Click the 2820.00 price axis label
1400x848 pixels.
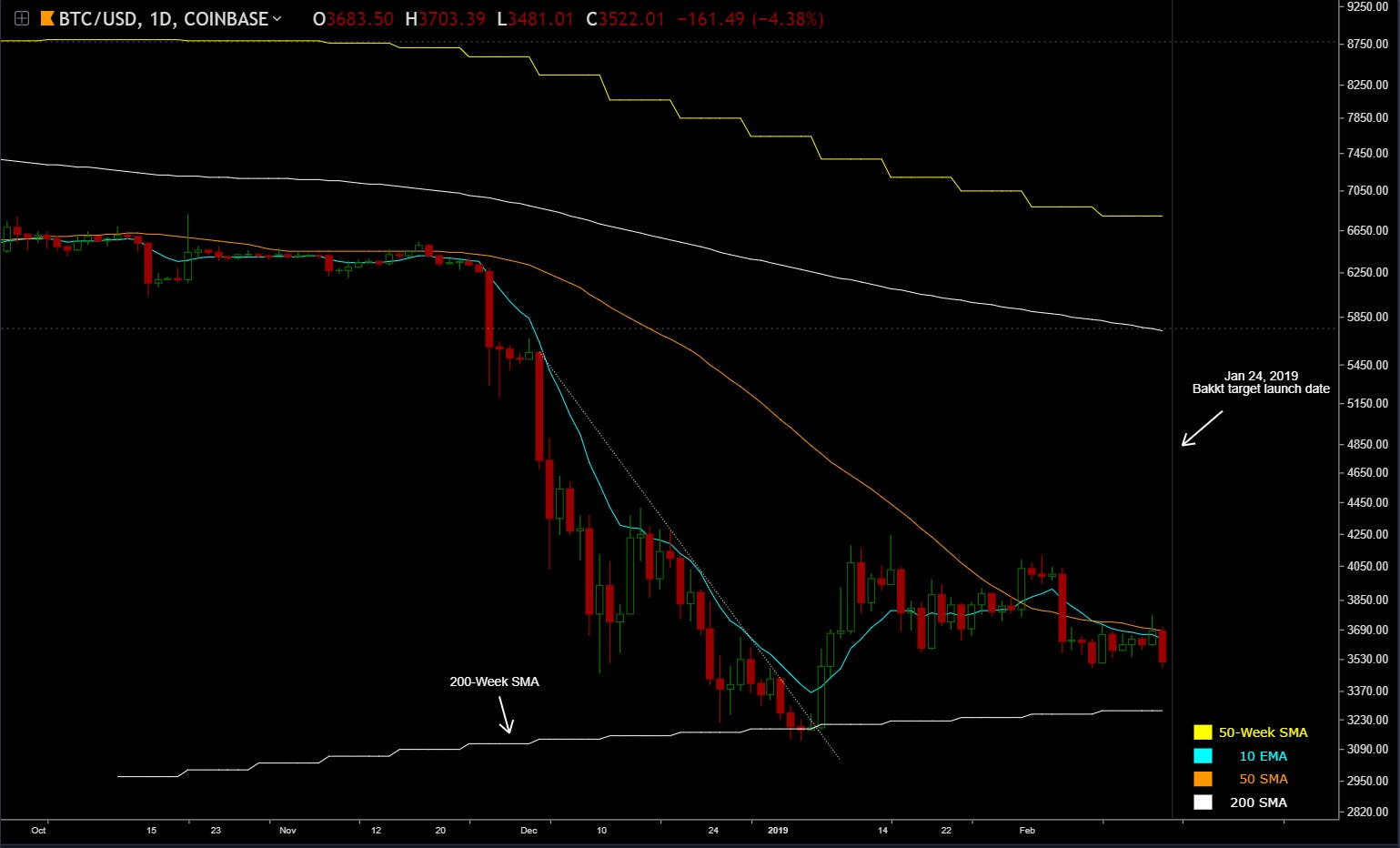coord(1367,812)
